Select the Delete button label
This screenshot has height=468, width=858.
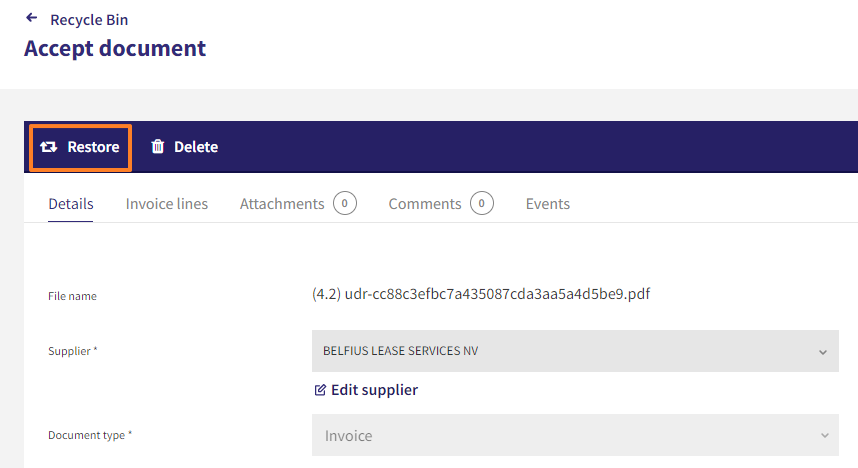[x=196, y=147]
